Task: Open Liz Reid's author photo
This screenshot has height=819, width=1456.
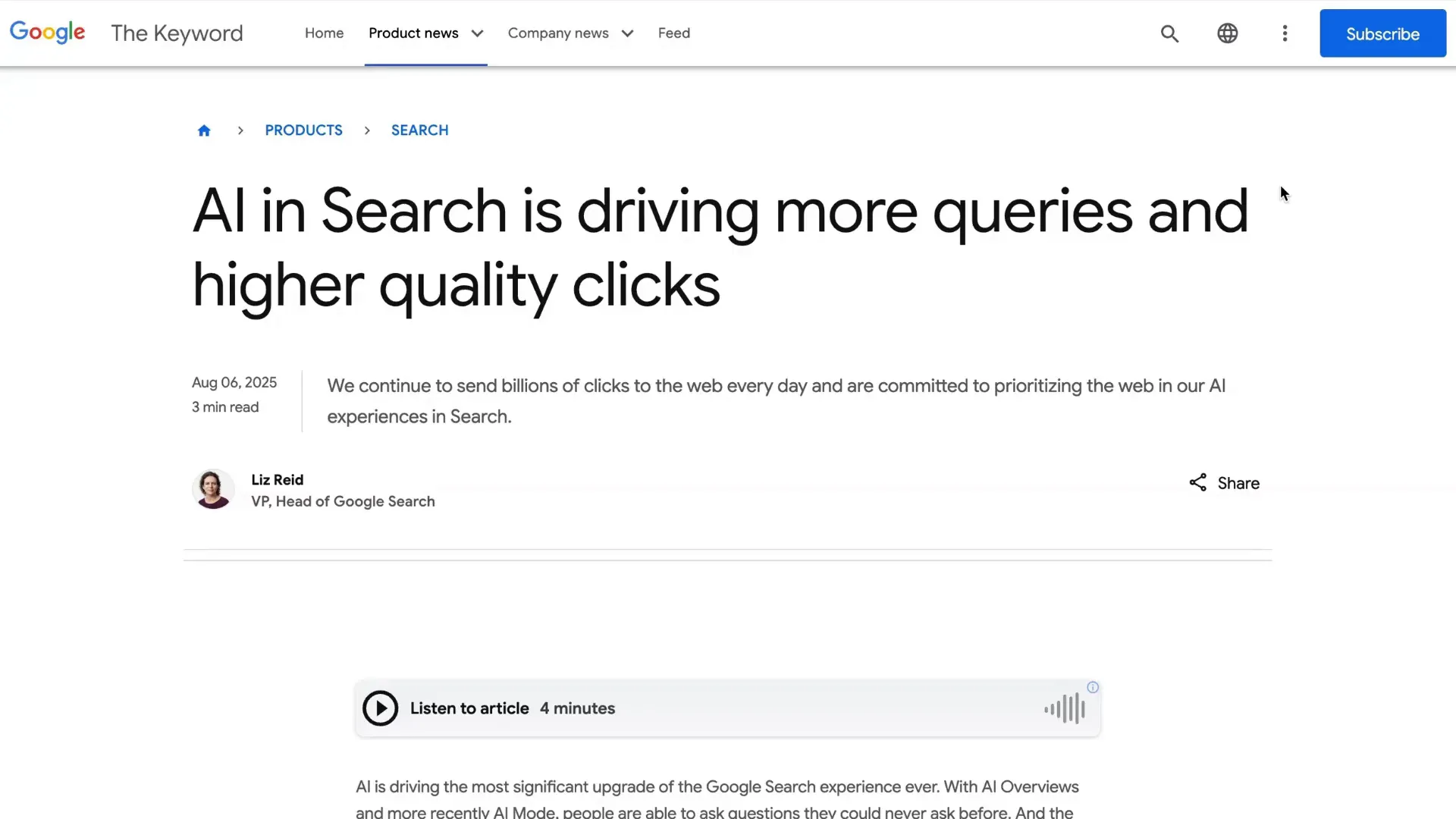Action: coord(213,489)
